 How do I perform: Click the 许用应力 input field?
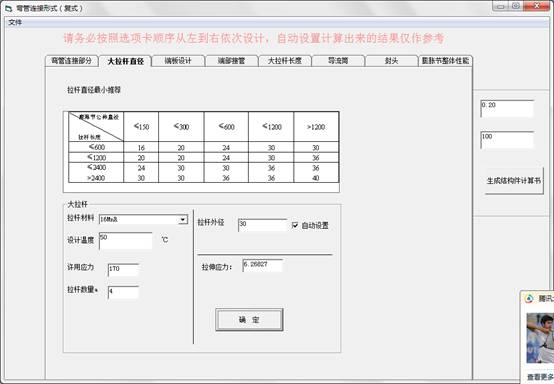pyautogui.click(x=123, y=270)
